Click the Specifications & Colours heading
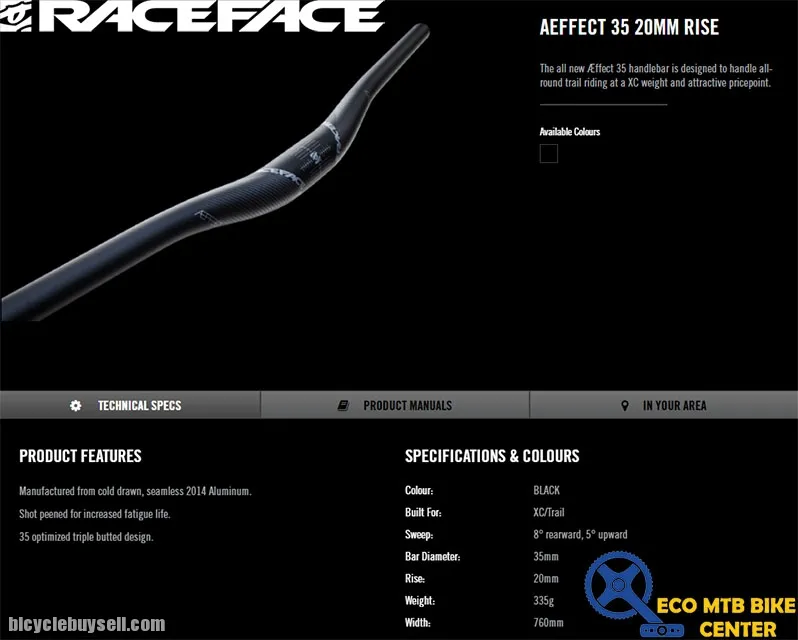The height and width of the screenshot is (640, 798). click(x=491, y=456)
